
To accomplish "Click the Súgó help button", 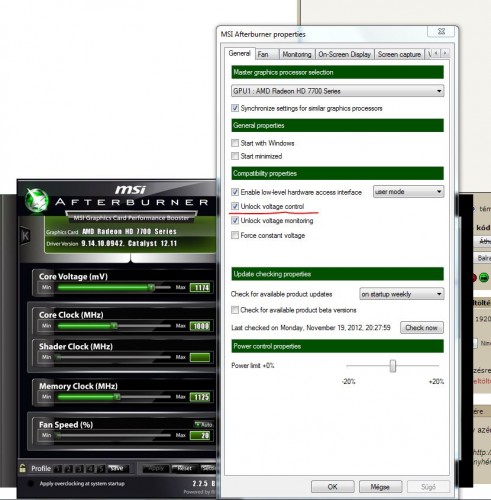I will tap(428, 487).
